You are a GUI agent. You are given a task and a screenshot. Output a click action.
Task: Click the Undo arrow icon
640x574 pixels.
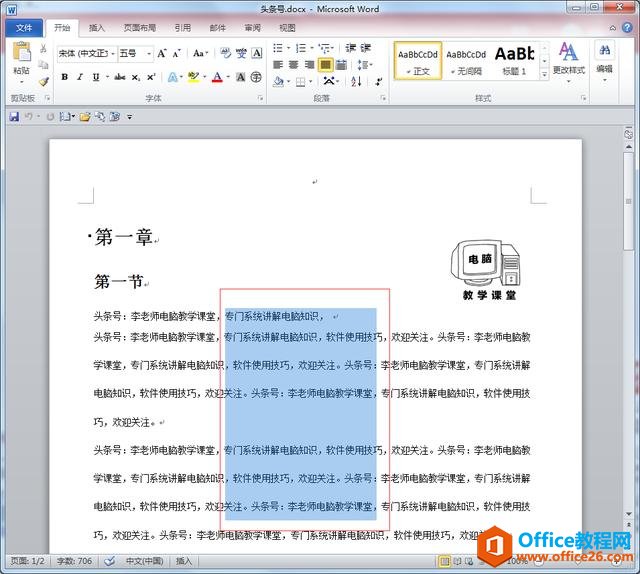(28, 117)
